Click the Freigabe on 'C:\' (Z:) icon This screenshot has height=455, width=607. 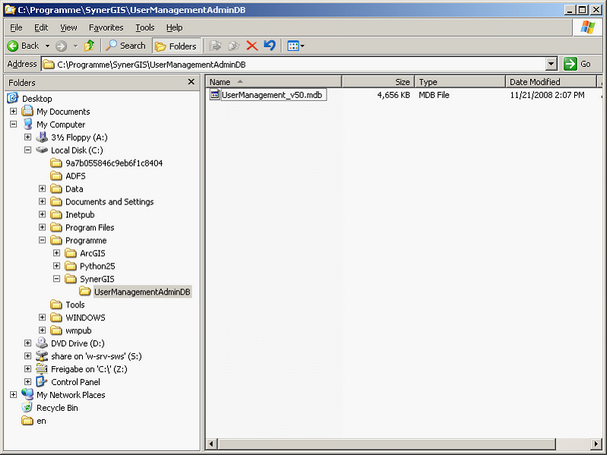tap(42, 369)
